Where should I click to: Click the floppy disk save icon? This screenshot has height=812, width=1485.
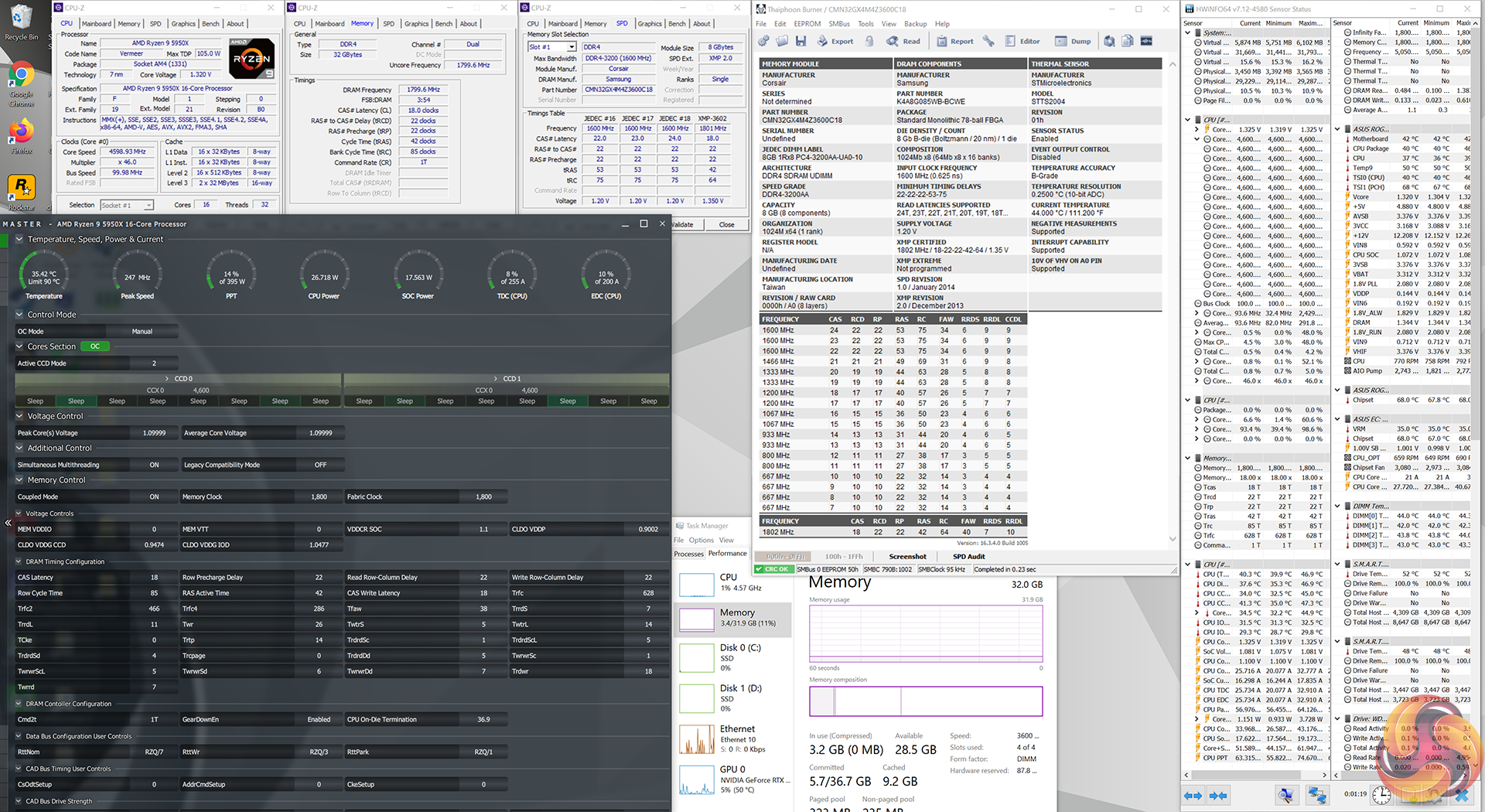click(801, 41)
